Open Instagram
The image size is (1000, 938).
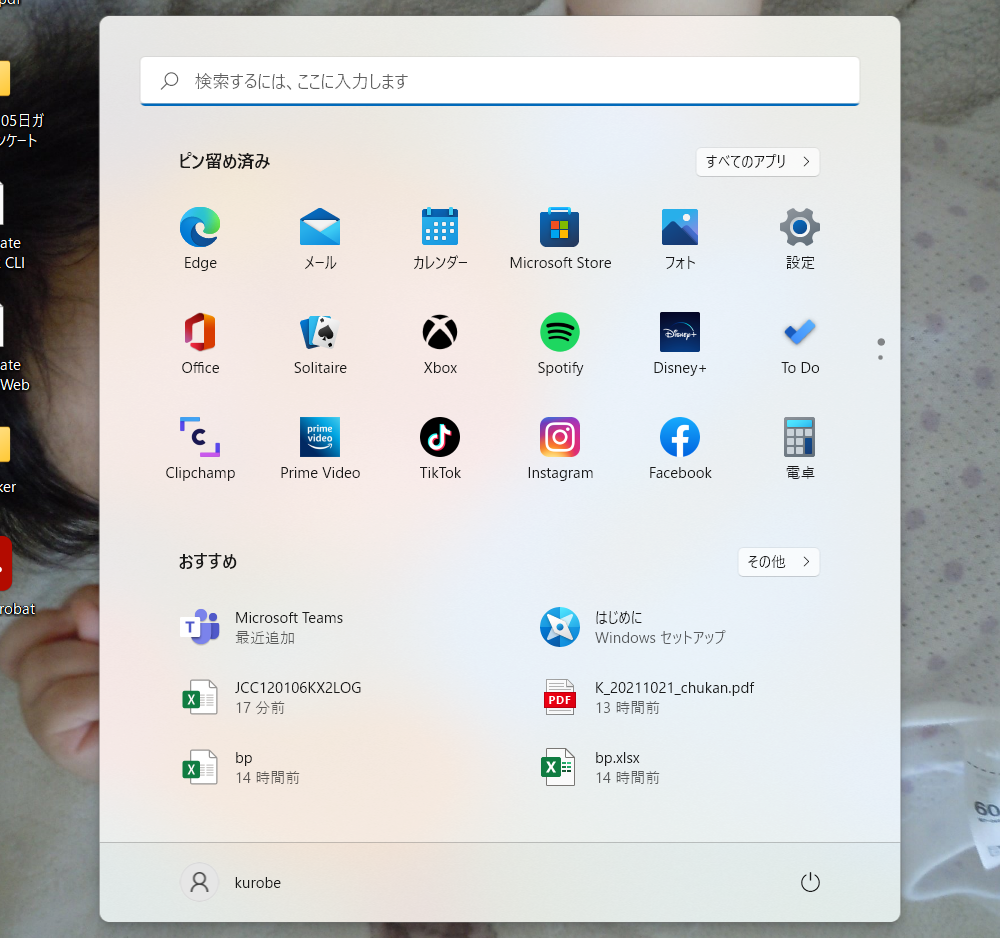(560, 449)
